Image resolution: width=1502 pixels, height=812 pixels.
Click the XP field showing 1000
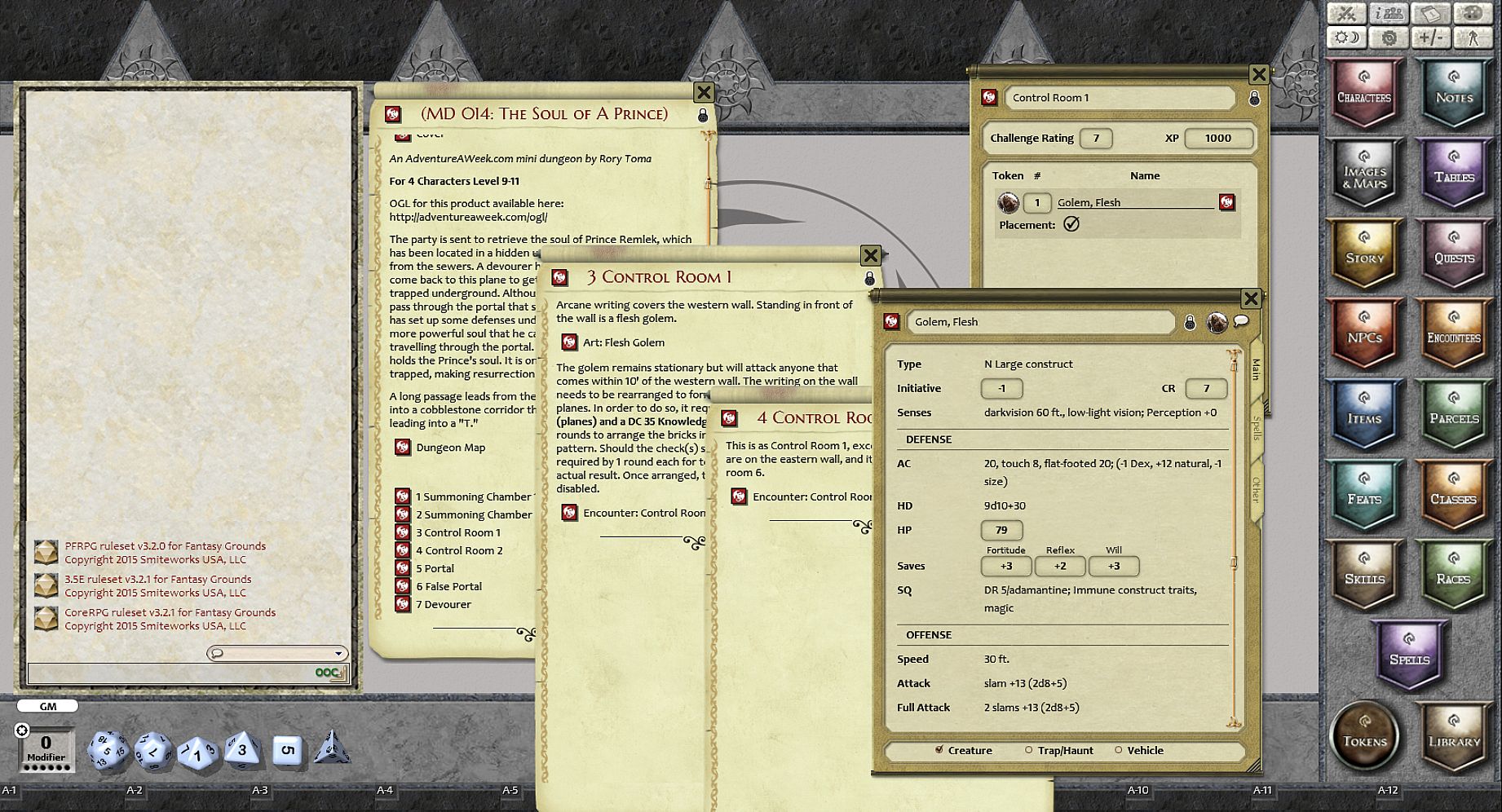coord(1218,139)
